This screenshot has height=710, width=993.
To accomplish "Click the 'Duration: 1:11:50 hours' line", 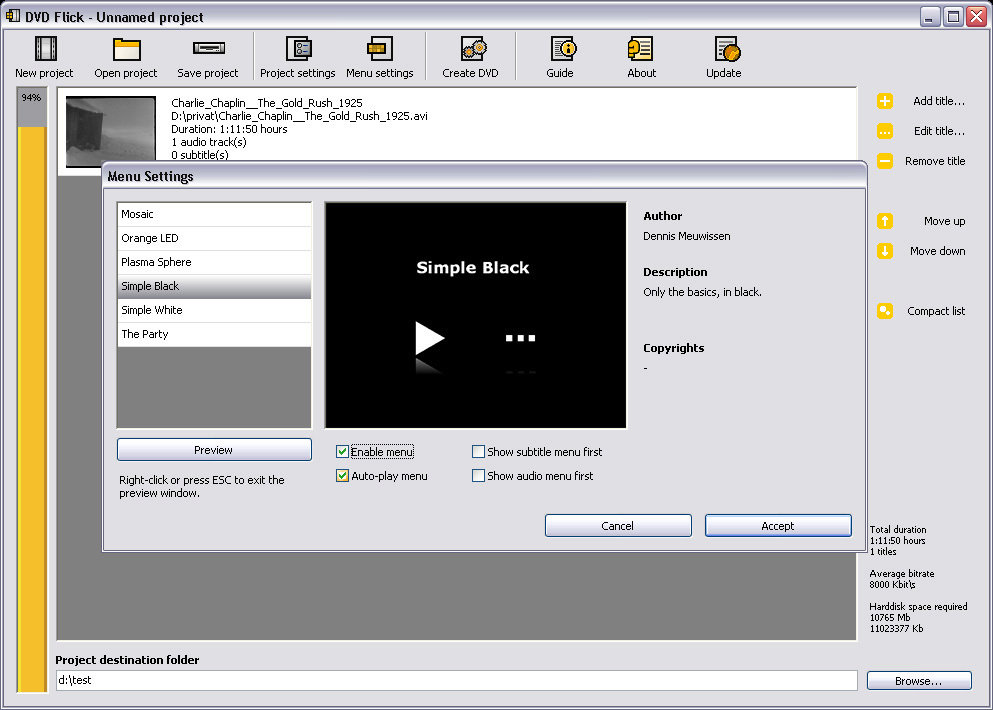I will (229, 129).
